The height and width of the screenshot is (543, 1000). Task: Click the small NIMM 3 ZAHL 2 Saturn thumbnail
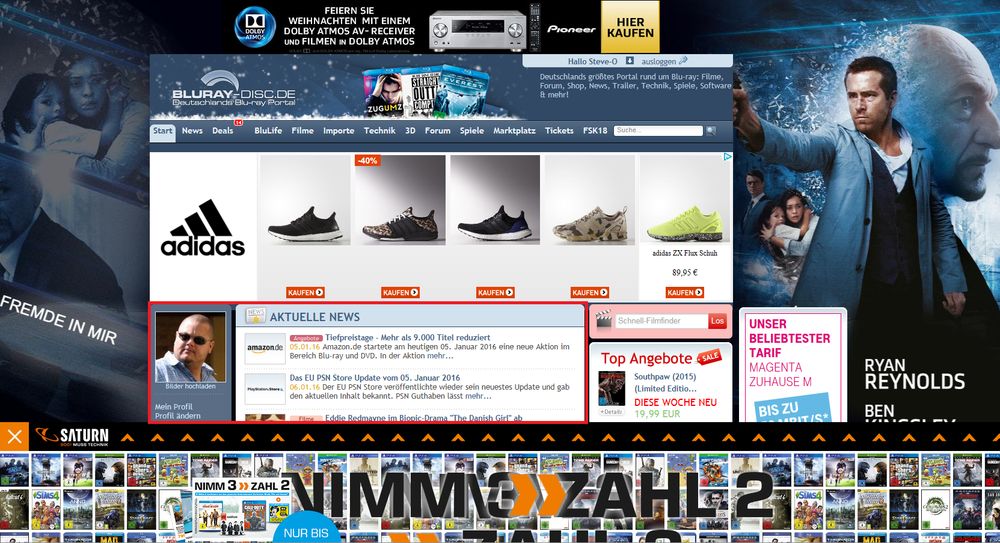click(x=242, y=509)
